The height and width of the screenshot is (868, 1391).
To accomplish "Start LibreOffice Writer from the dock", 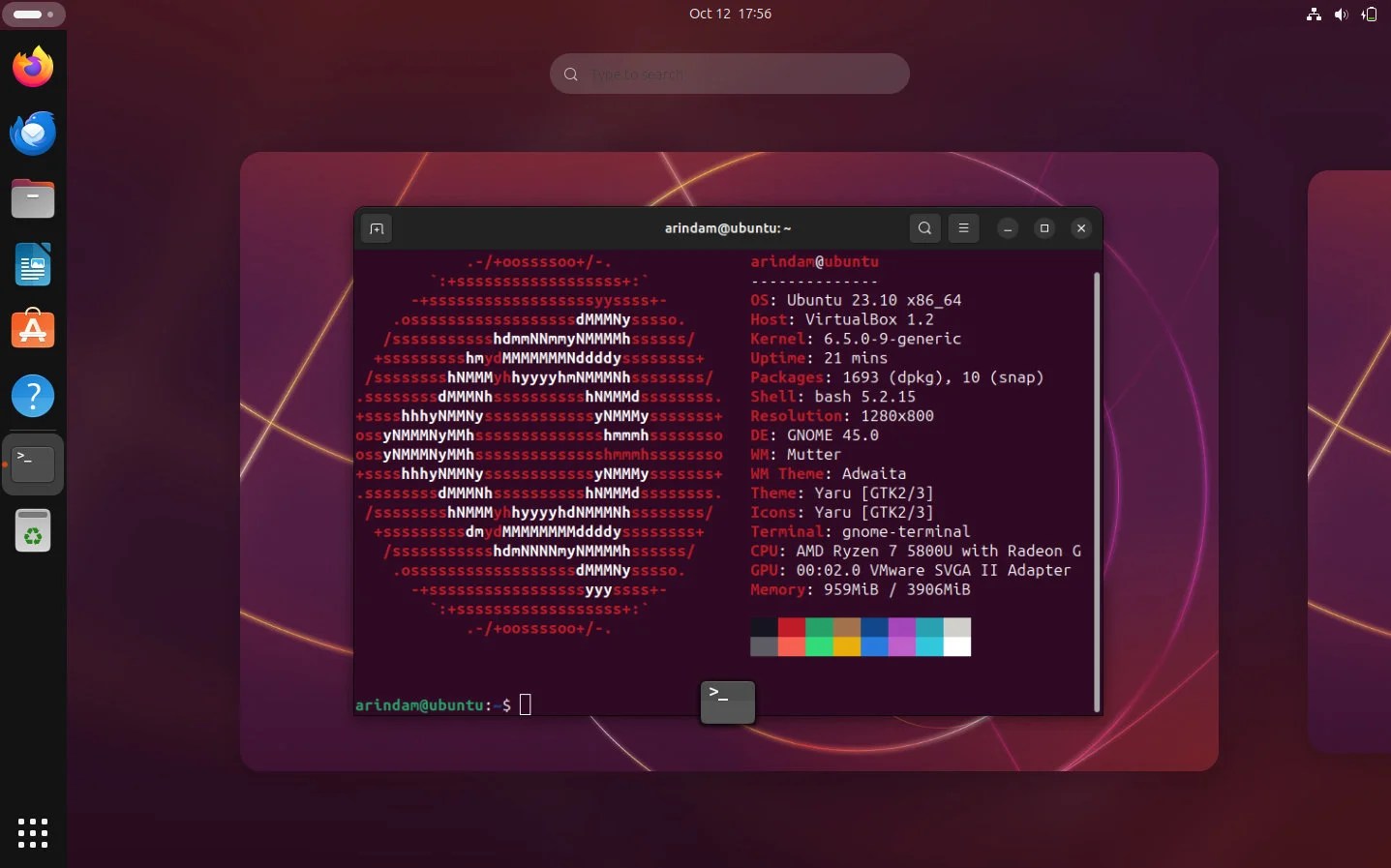I will (33, 264).
